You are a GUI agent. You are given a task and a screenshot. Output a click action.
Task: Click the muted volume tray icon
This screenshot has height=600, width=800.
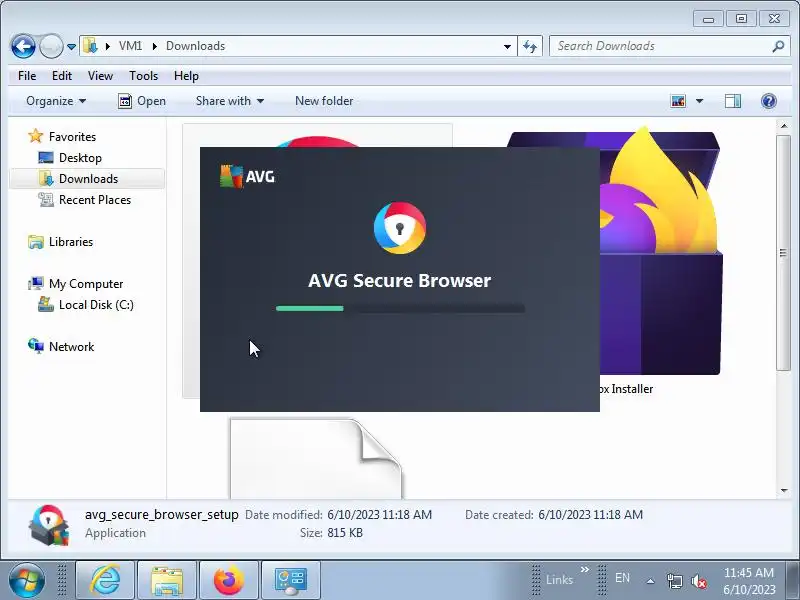click(x=698, y=581)
